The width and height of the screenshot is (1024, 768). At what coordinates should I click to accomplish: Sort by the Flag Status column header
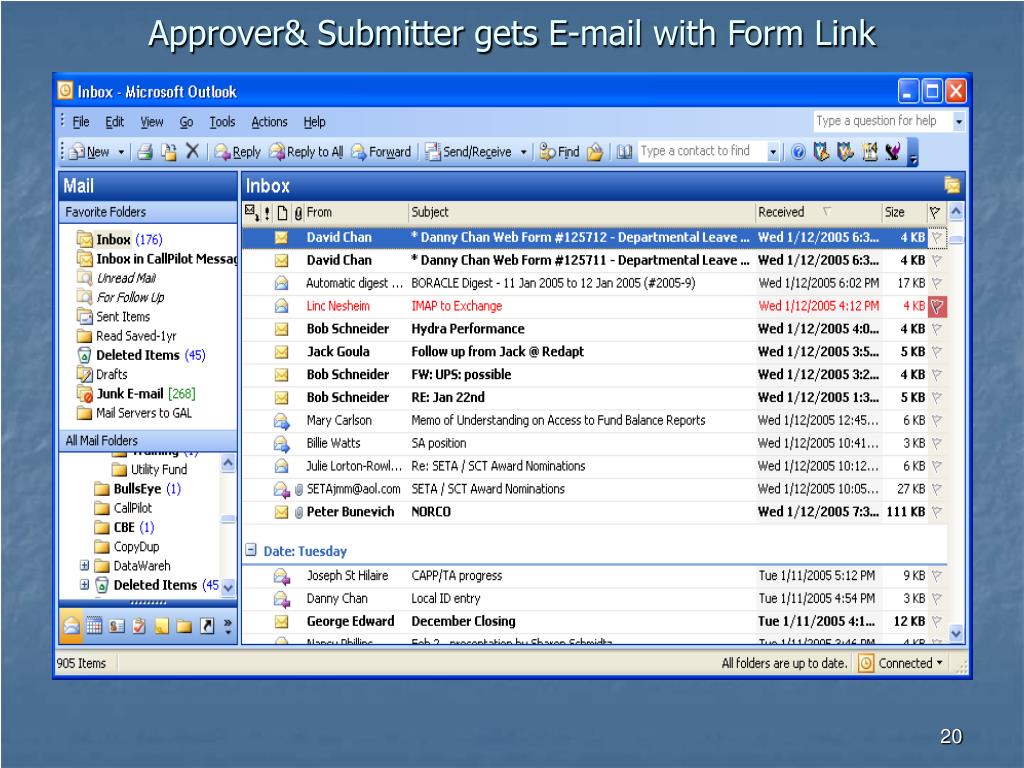(935, 212)
